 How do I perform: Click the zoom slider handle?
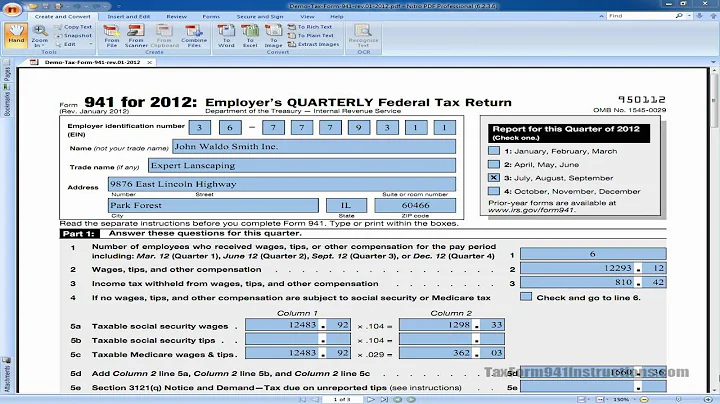[x=678, y=399]
